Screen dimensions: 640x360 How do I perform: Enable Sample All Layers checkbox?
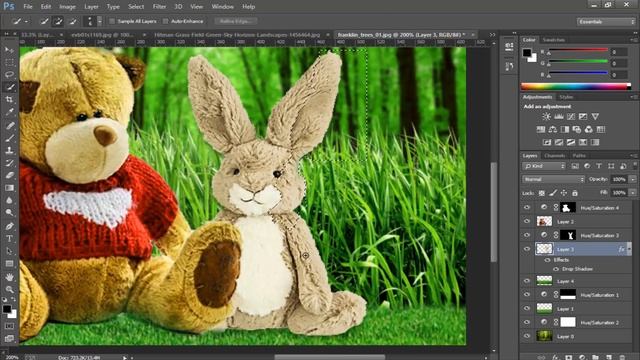click(x=112, y=21)
